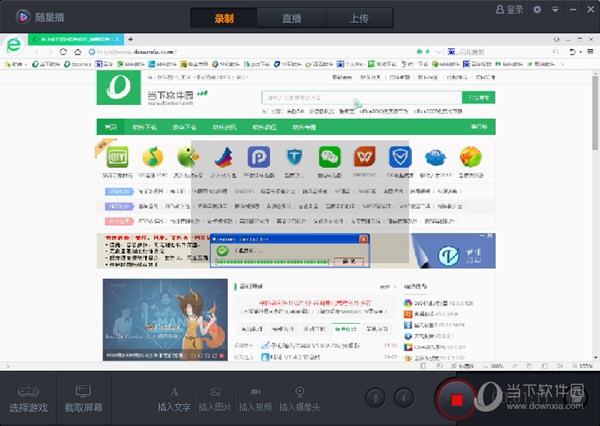The image size is (600, 426).
Task: Click the installer dialog cancel button
Action: pos(349,261)
